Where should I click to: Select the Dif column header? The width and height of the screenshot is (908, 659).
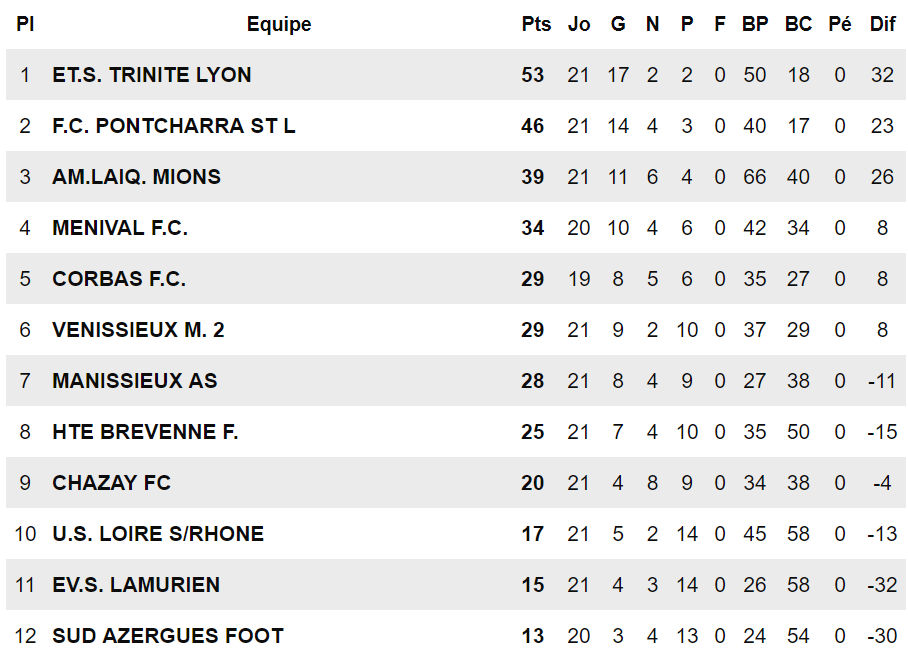pos(882,25)
